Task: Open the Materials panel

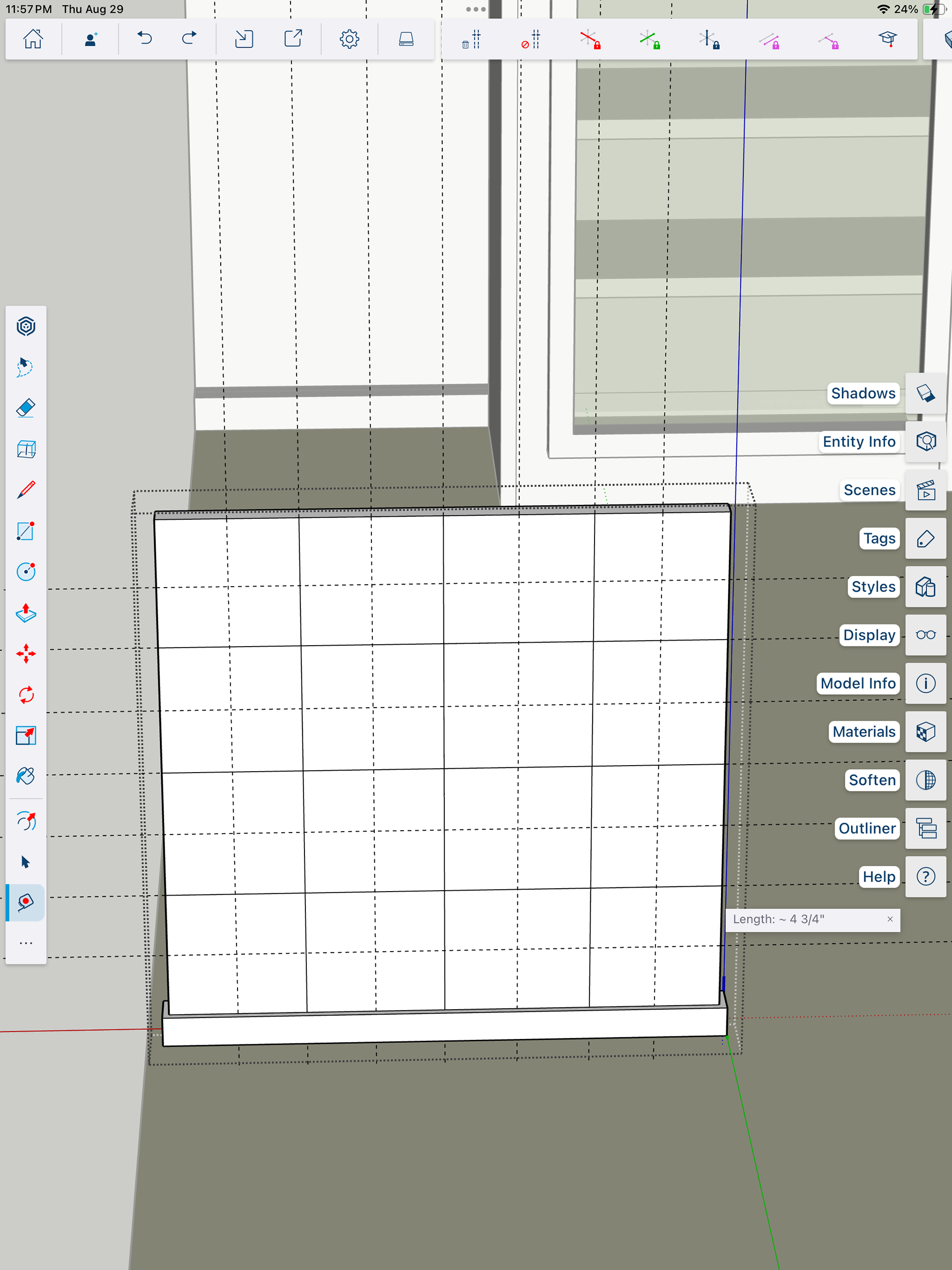Action: click(x=926, y=732)
